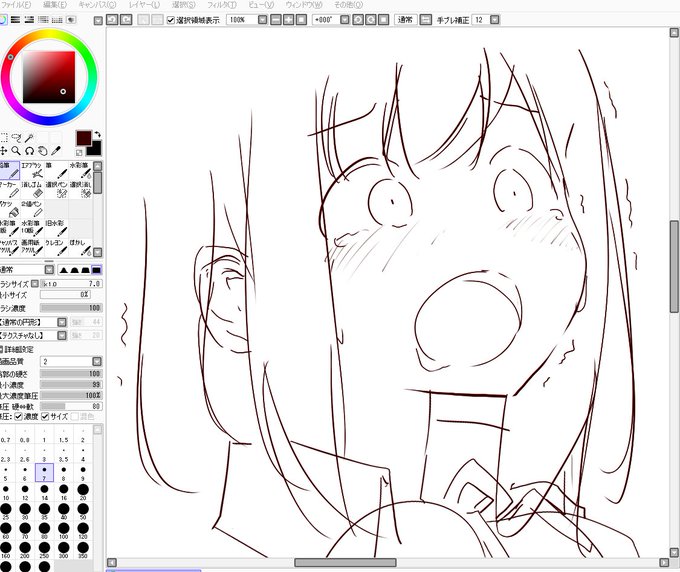
Task: Toggle the swatches grid panel
Action: tap(57, 20)
